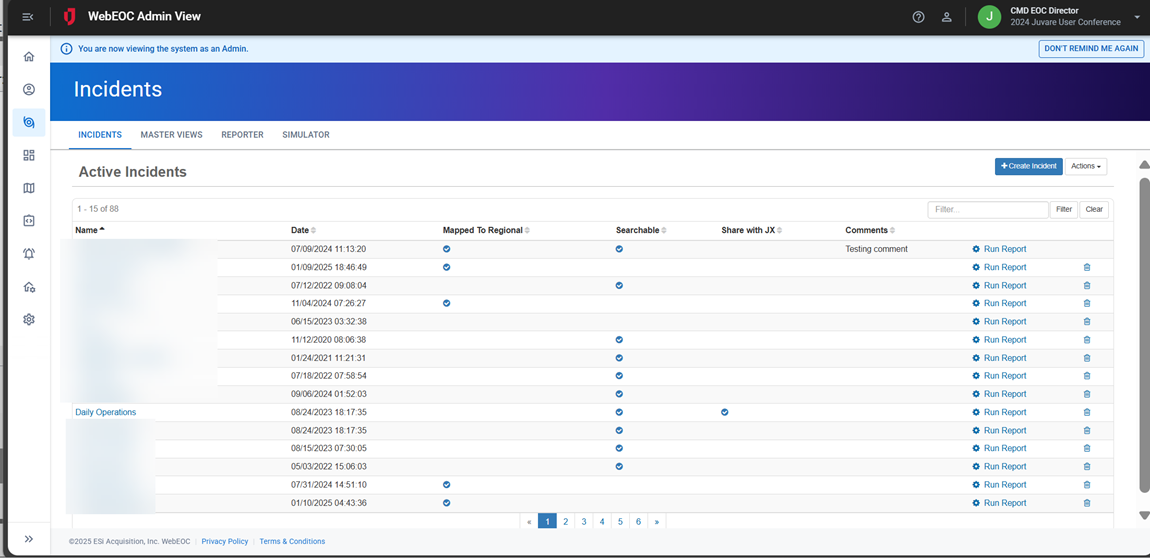Open the map icon in the left sidebar
Screen dimensions: 1150x558
29,188
